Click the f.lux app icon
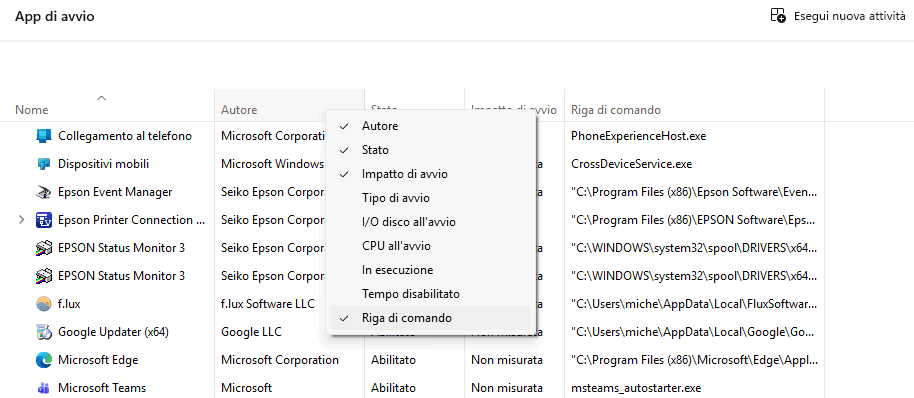914x398 pixels. 44,304
